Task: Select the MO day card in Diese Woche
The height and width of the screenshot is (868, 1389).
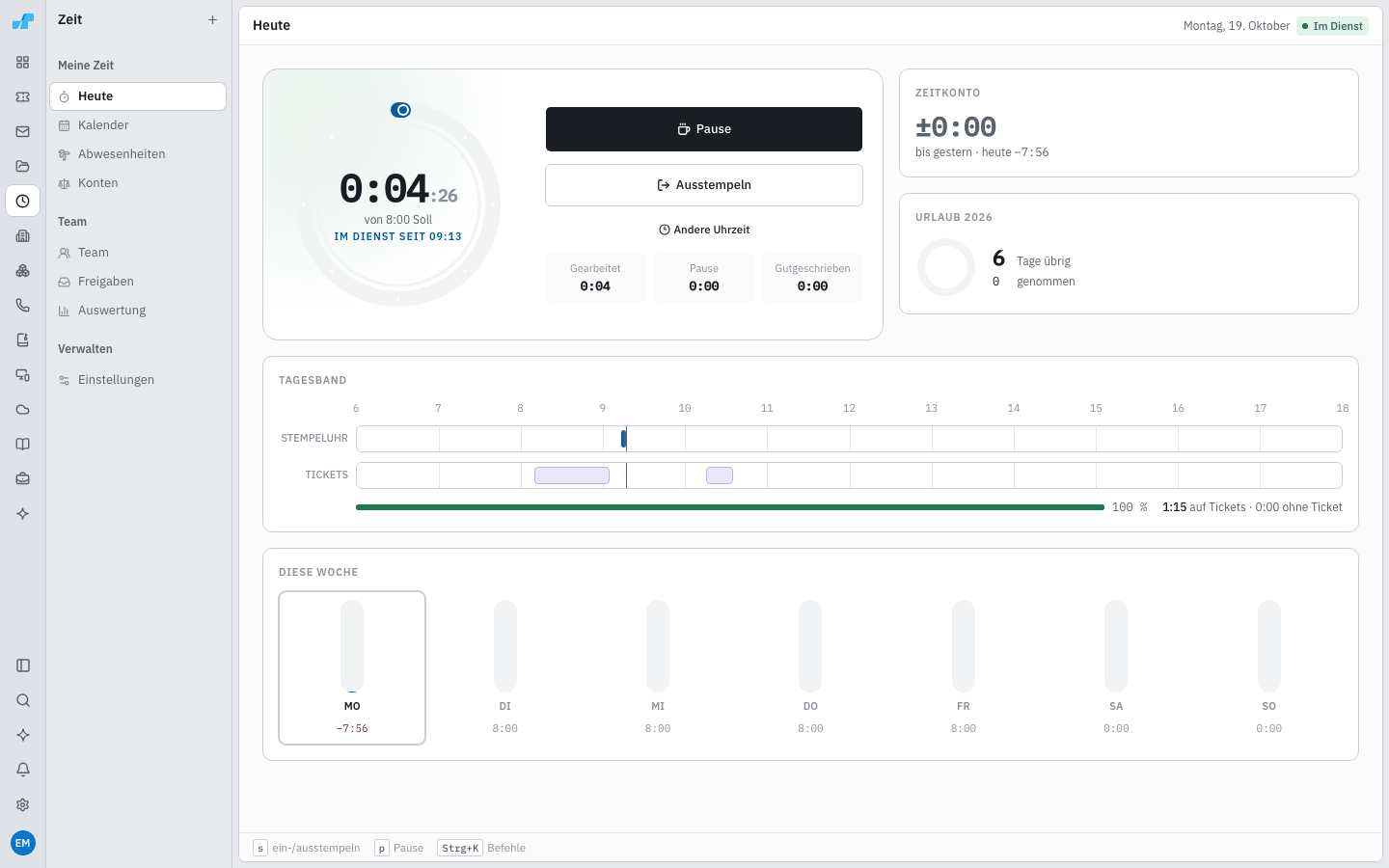Action: pyautogui.click(x=352, y=667)
